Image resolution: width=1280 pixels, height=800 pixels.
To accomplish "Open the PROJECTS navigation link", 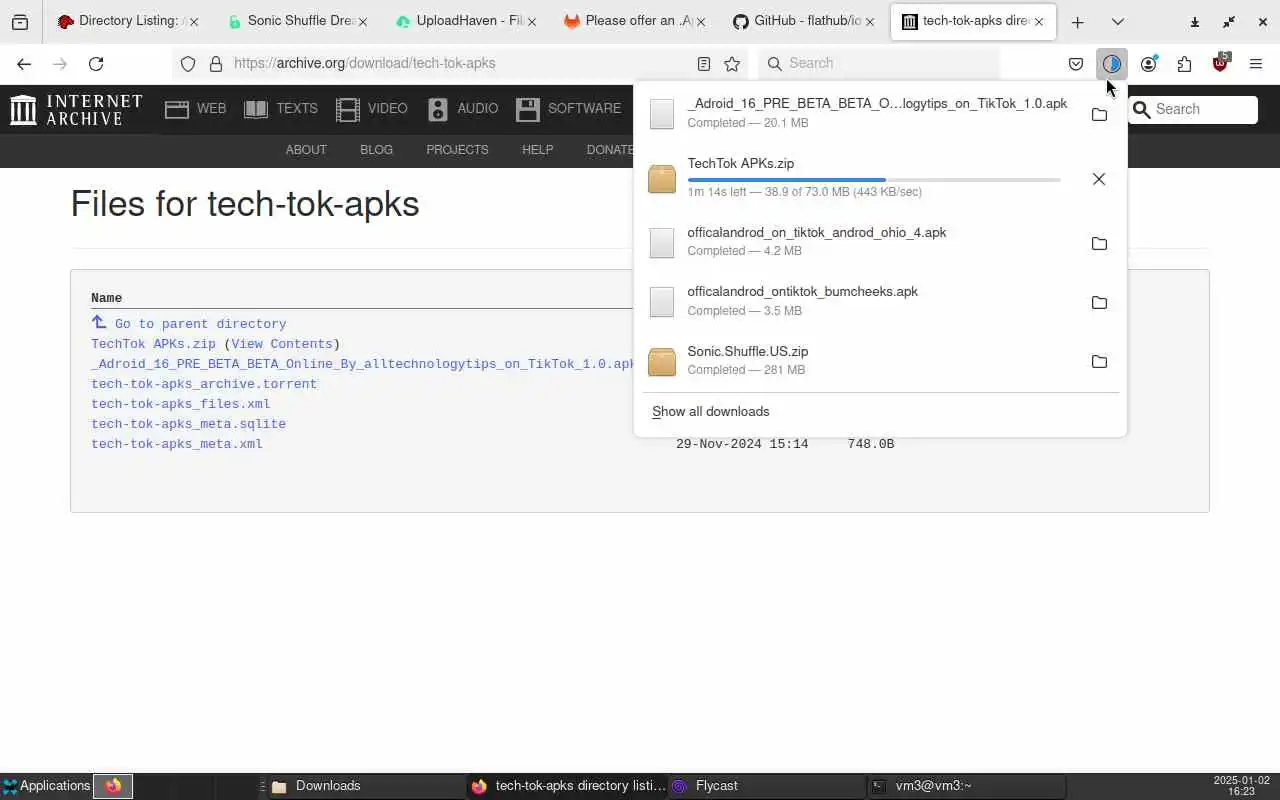I will pyautogui.click(x=457, y=150).
